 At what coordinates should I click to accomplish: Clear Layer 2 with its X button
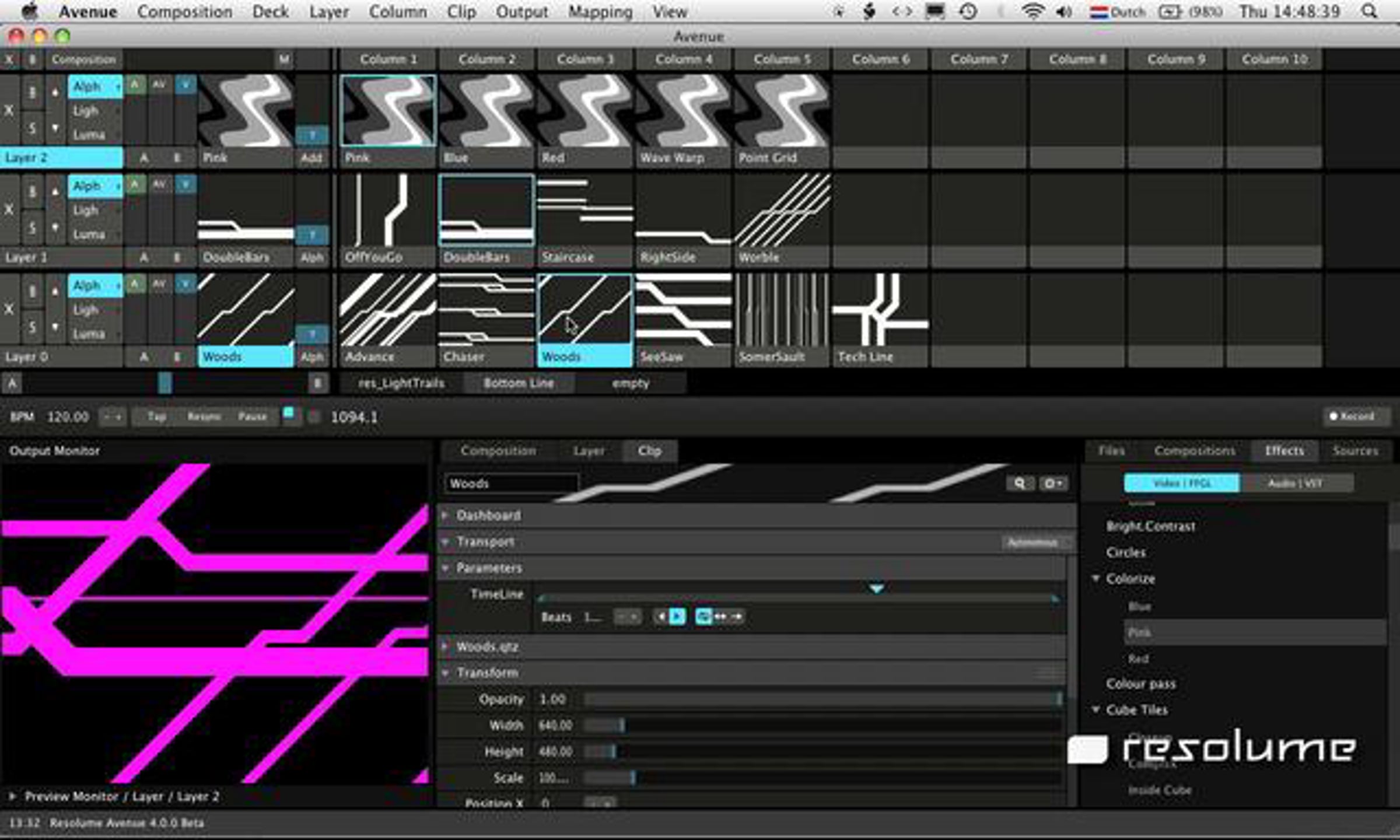pos(9,110)
